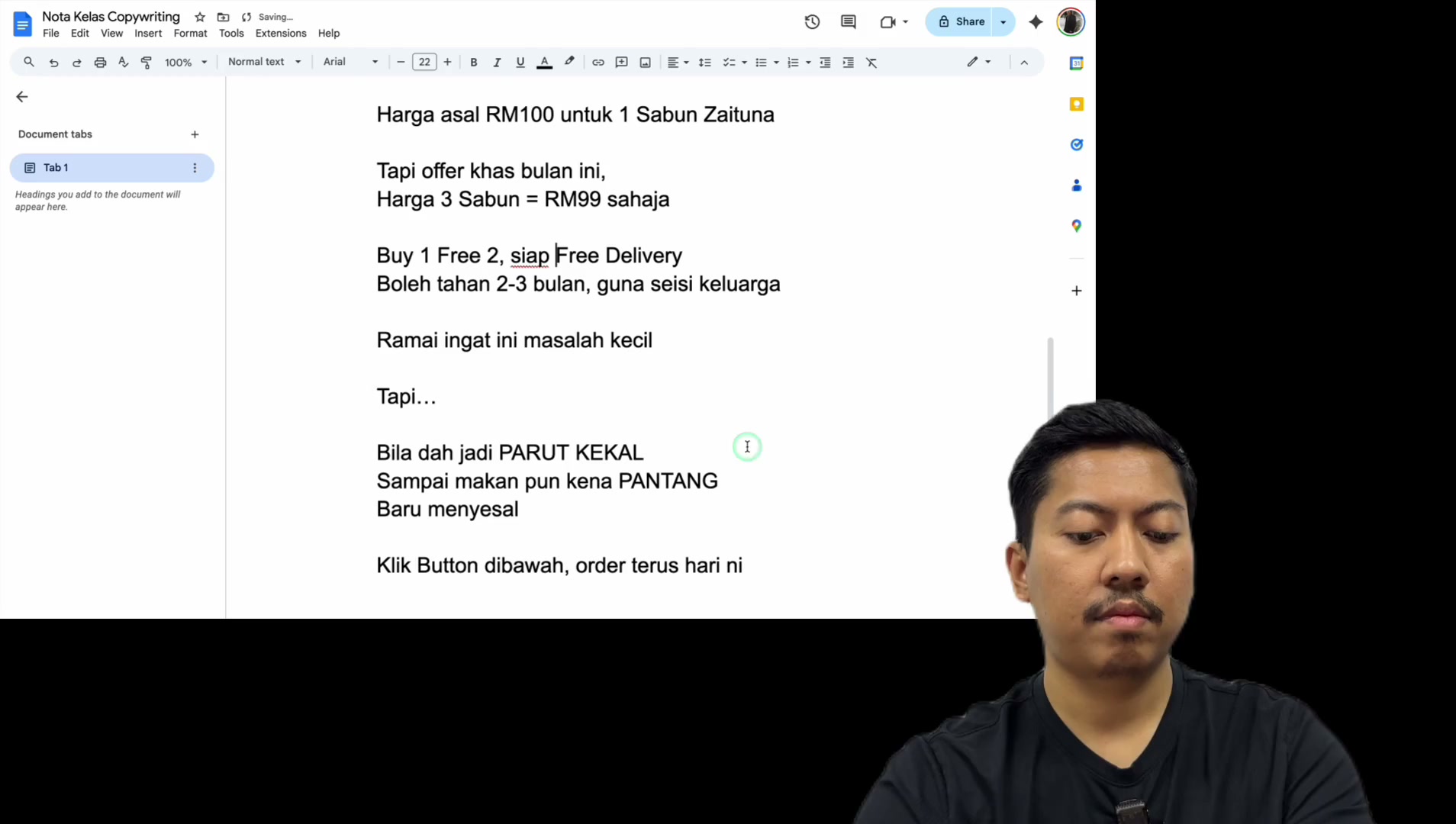Open the text alignment dropdown
This screenshot has width=1456, height=824.
click(678, 63)
